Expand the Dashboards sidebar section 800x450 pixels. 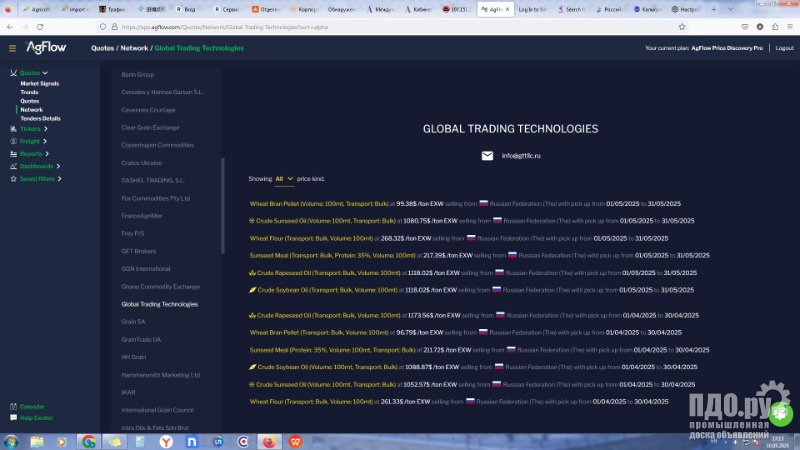38,166
